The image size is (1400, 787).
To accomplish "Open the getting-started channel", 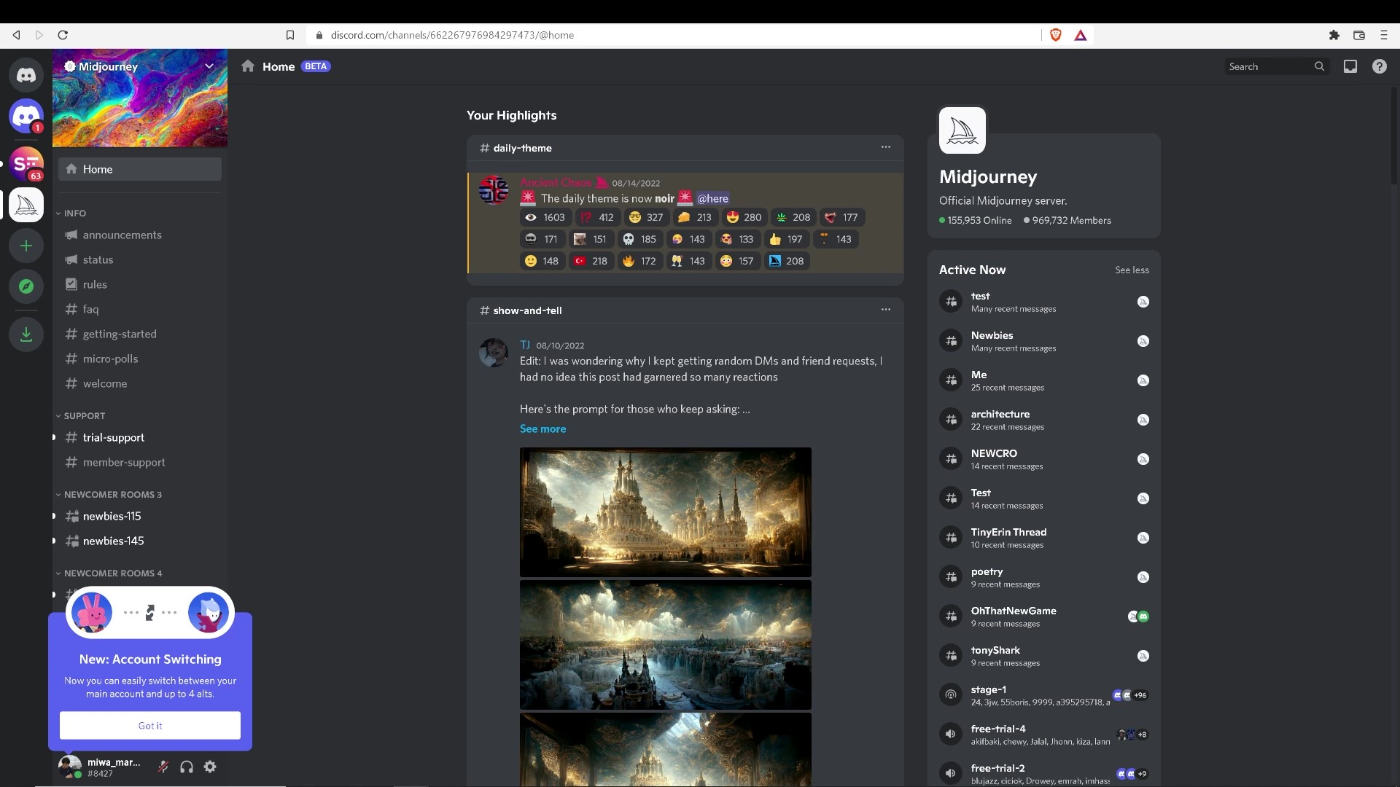I will pyautogui.click(x=140, y=334).
